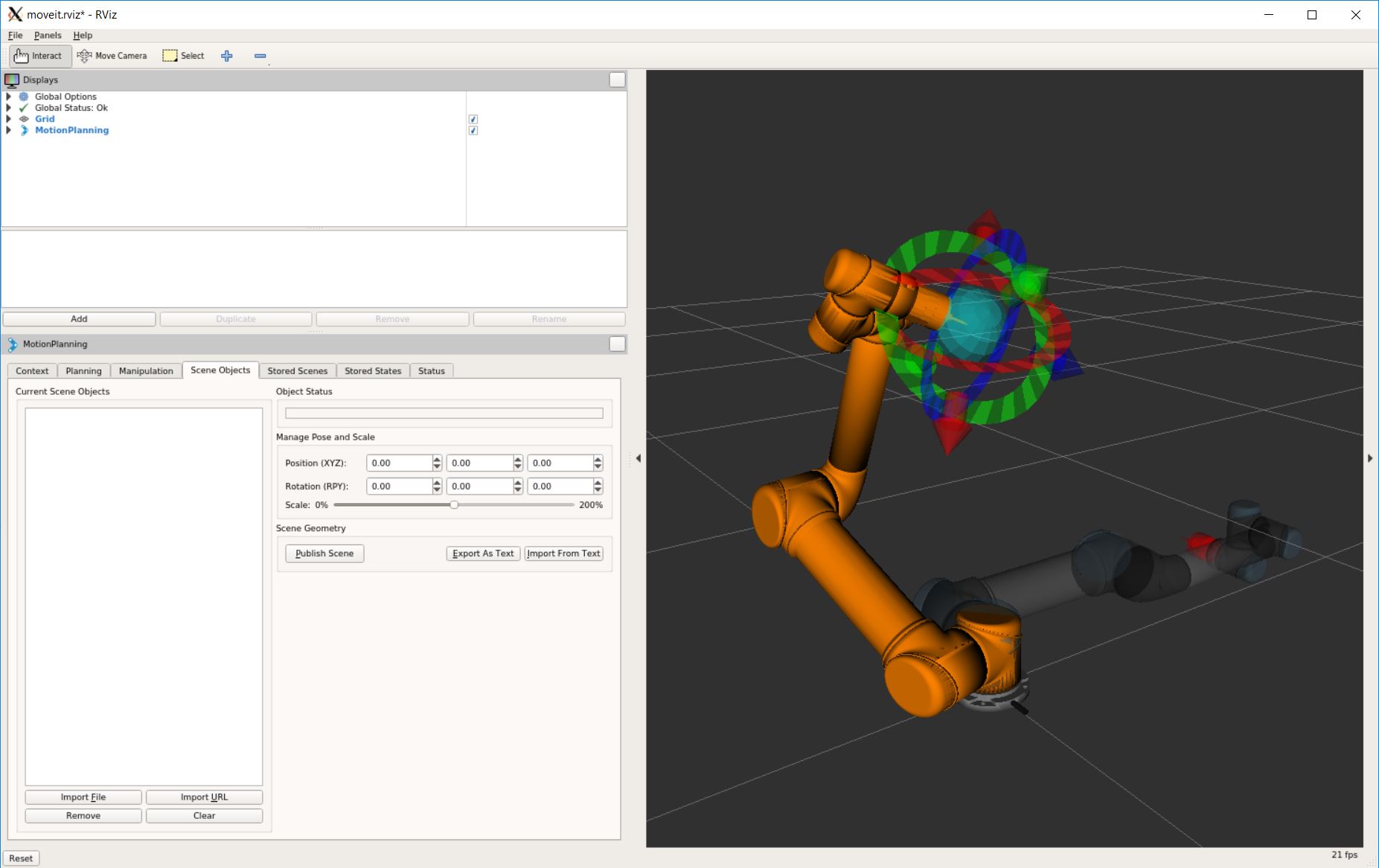Choose the Select tool
The image size is (1379, 868).
coord(183,56)
